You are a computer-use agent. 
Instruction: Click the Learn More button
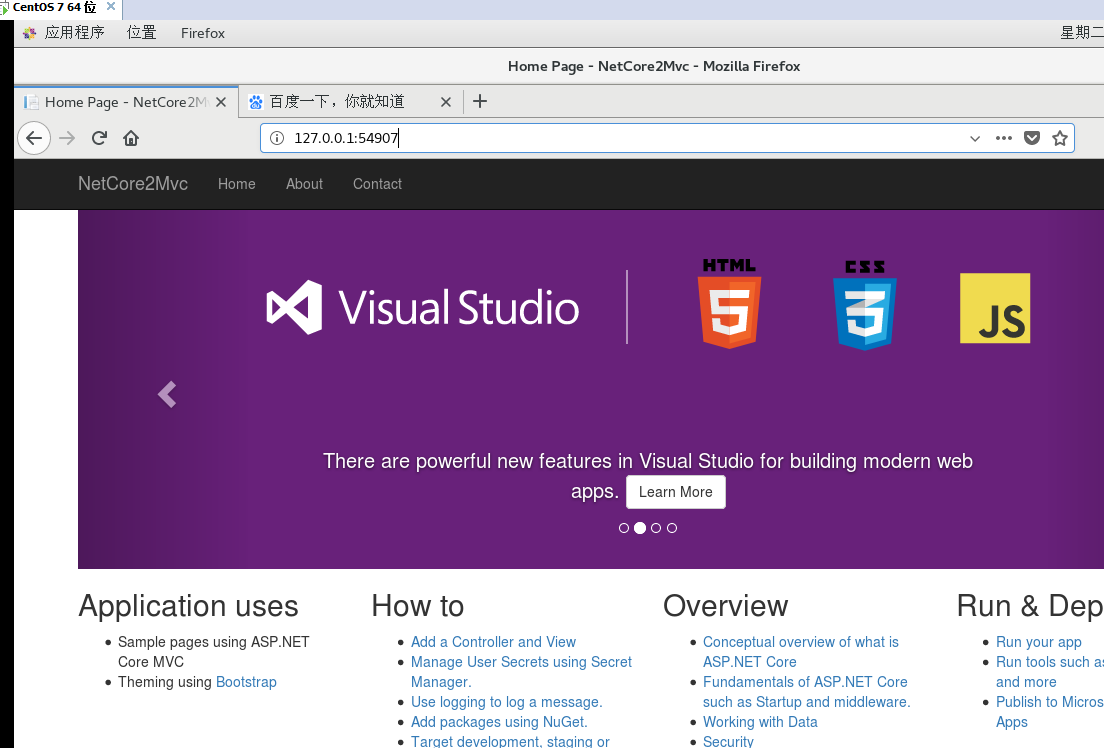tap(676, 492)
